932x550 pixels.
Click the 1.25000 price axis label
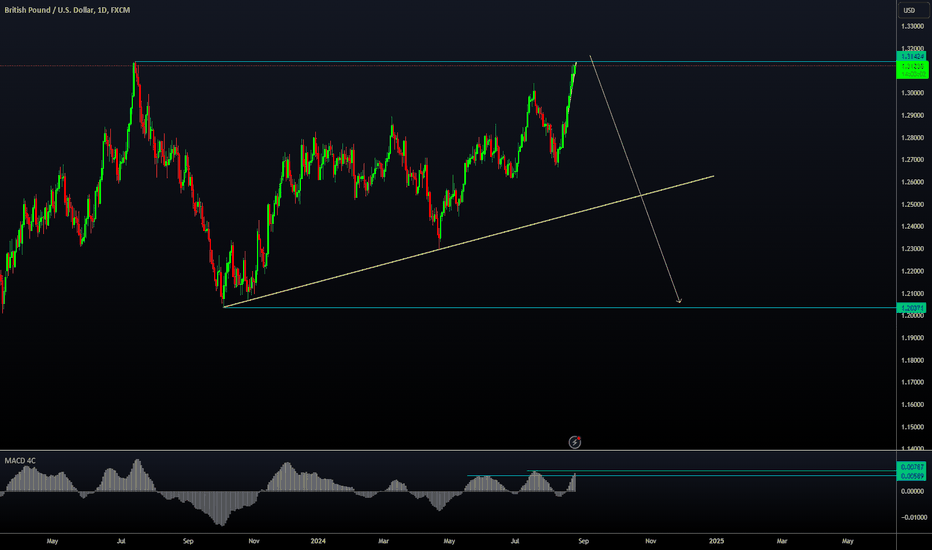pyautogui.click(x=912, y=205)
